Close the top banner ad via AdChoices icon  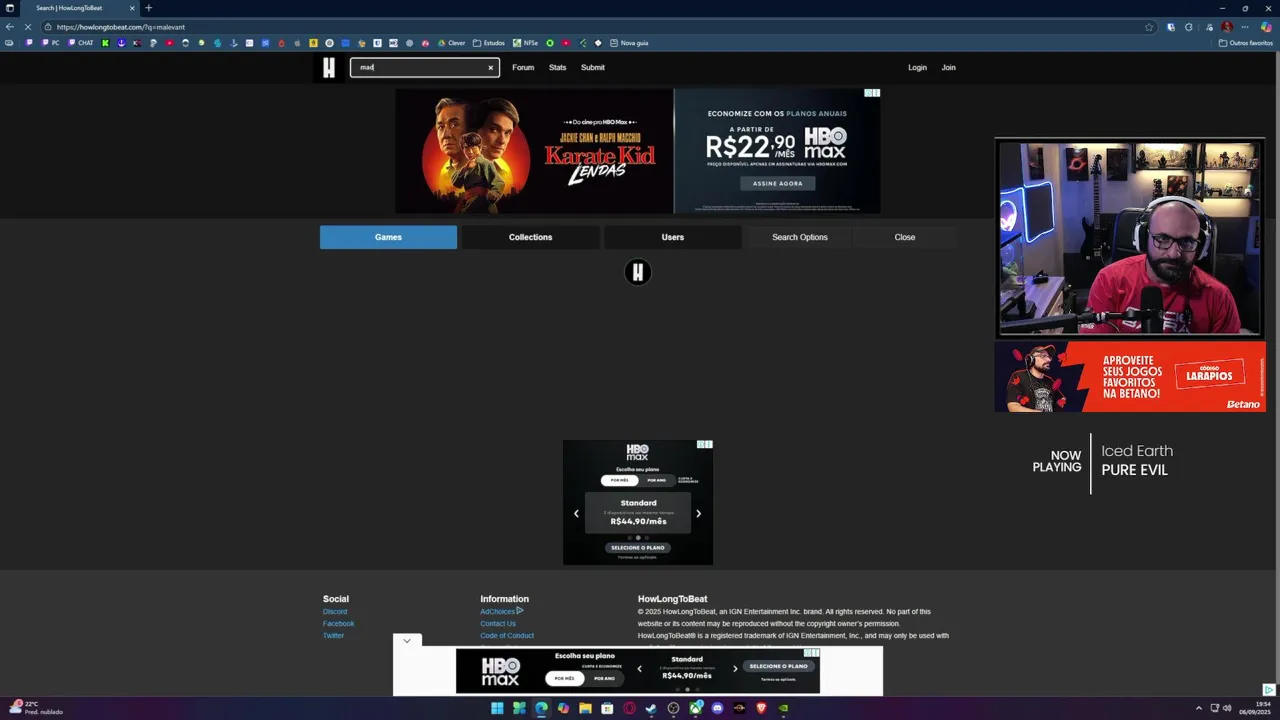[x=872, y=93]
